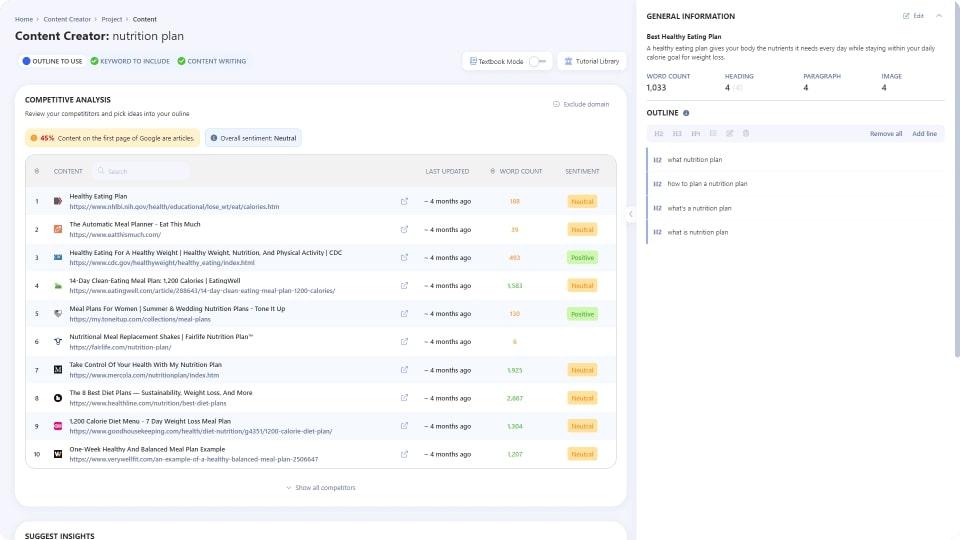Click the Outline info icon
The height and width of the screenshot is (540, 960).
point(686,113)
